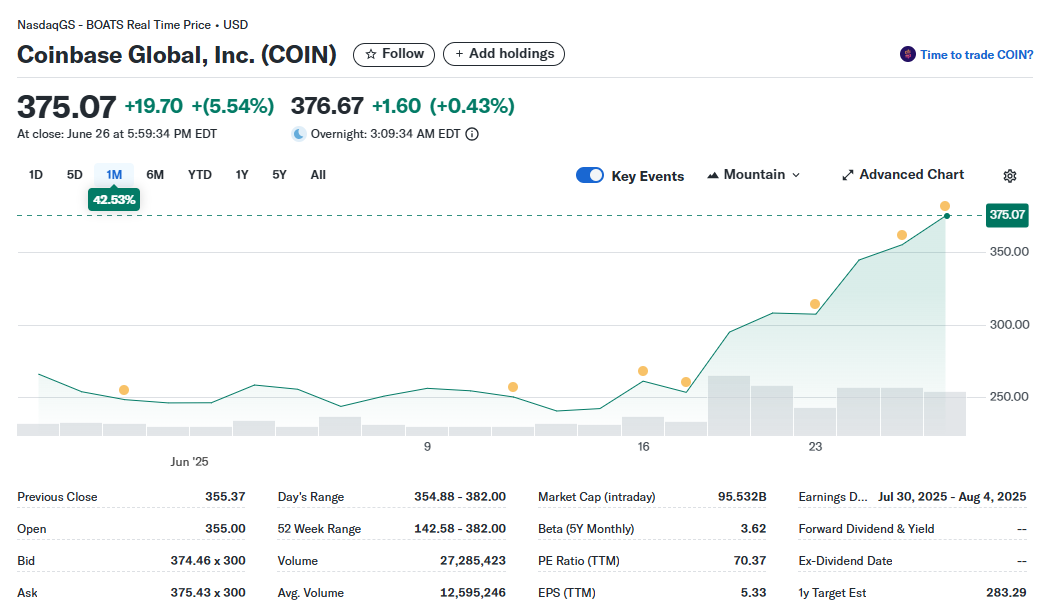Click the +1.60 (+0.43%) overnight change
This screenshot has height=614, width=1056.
click(x=443, y=106)
